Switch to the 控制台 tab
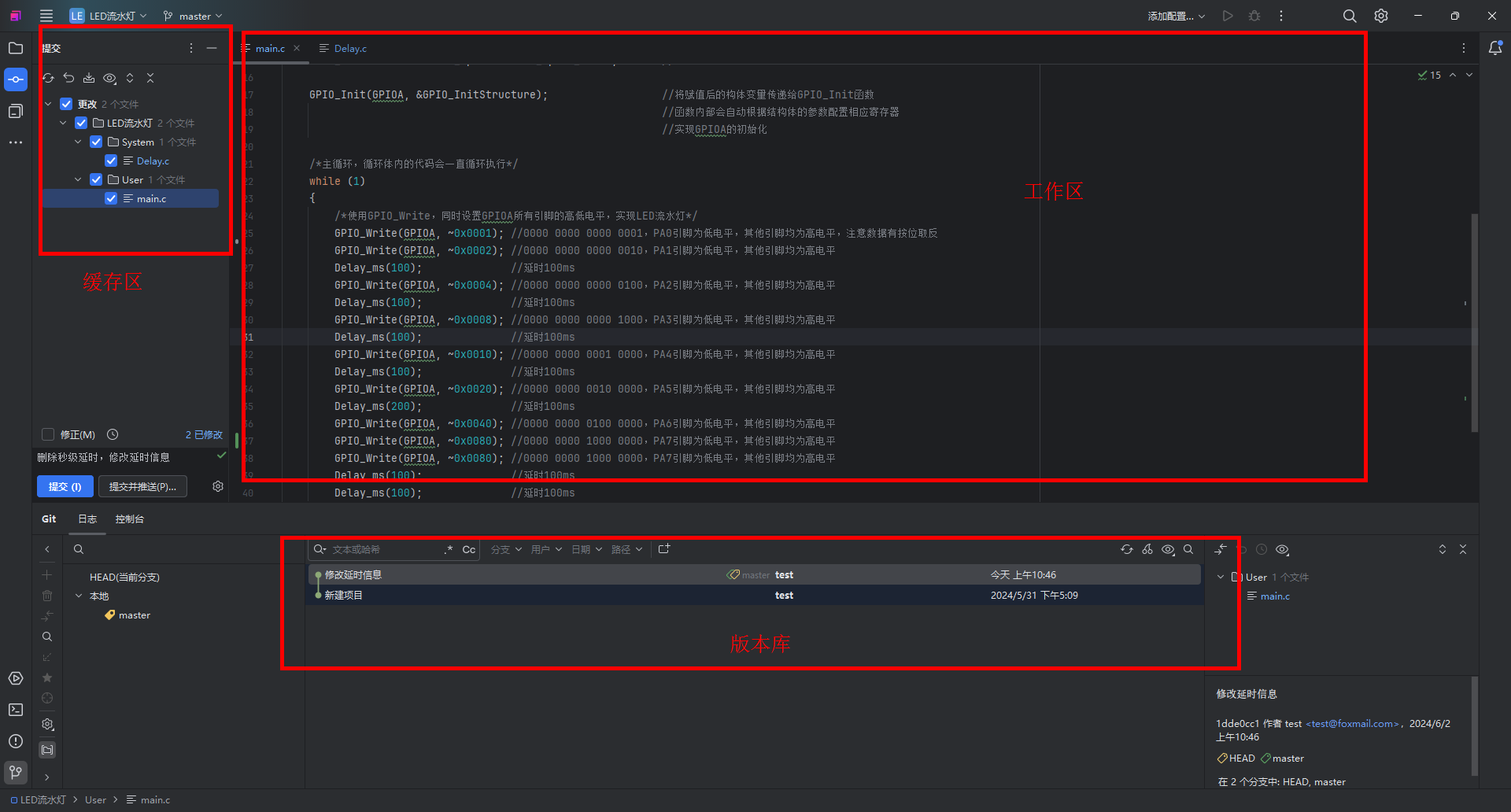 [x=129, y=519]
